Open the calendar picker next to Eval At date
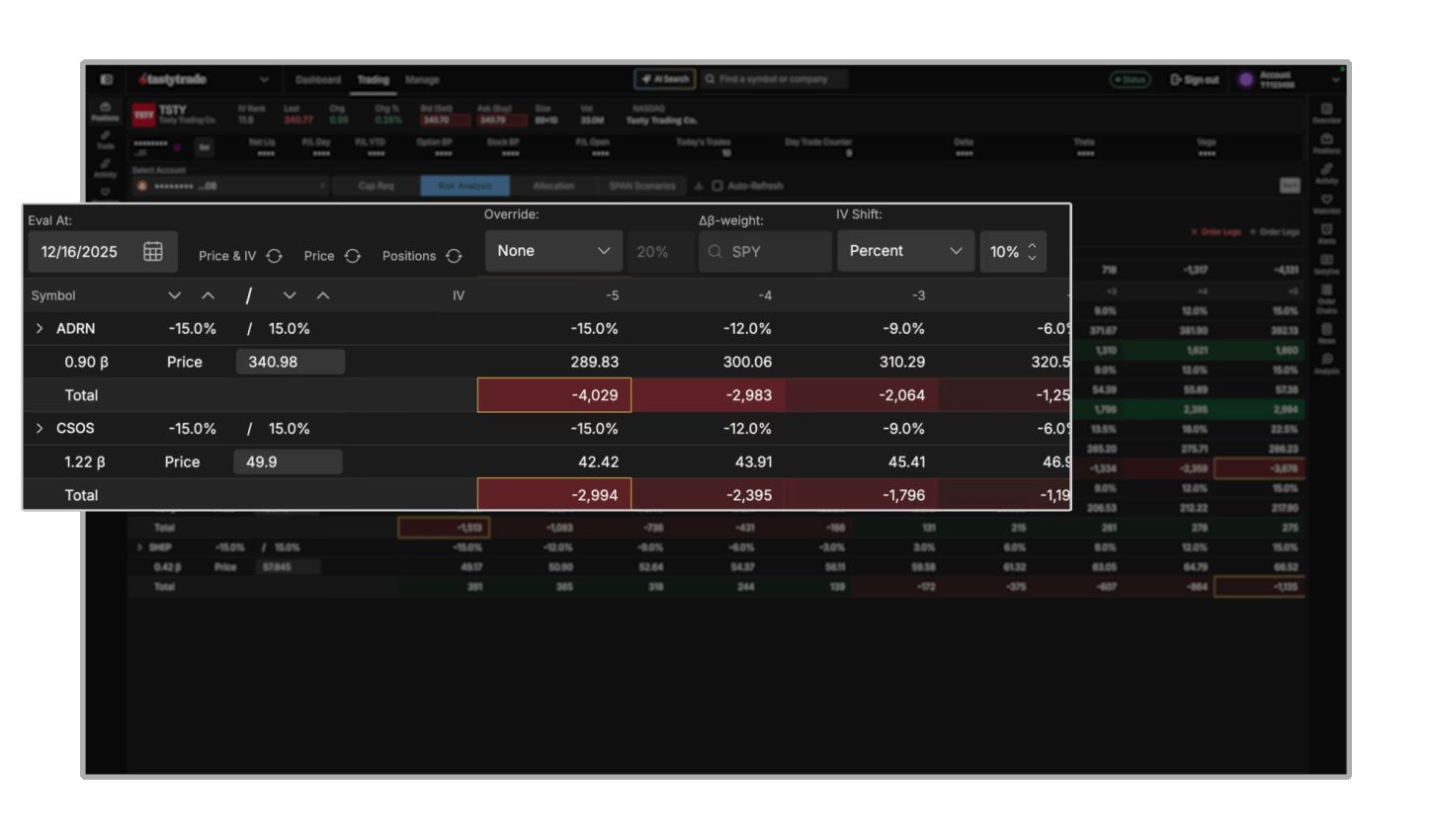The width and height of the screenshot is (1433, 840). coord(152,251)
